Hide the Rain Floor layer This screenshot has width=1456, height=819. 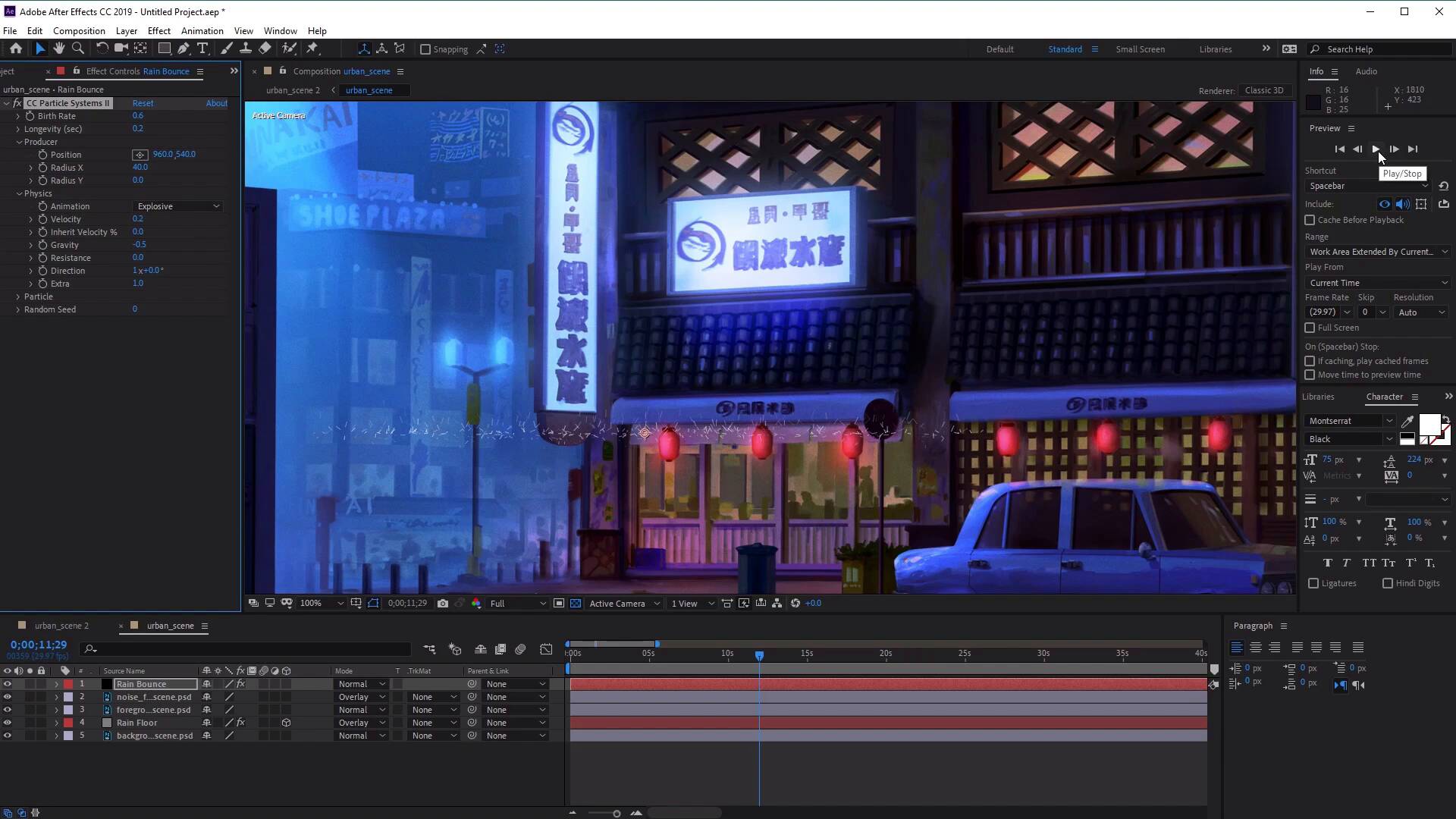coord(8,723)
